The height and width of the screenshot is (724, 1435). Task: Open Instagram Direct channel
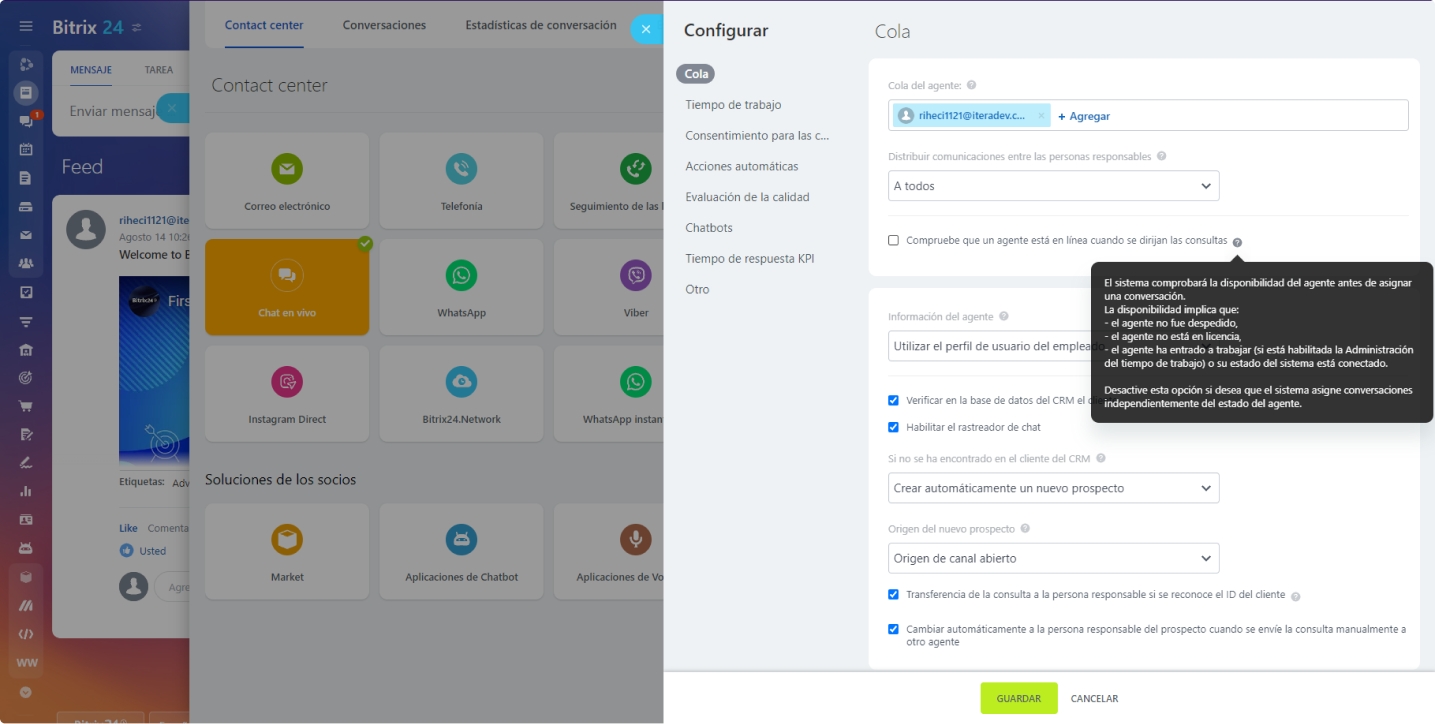pos(287,381)
